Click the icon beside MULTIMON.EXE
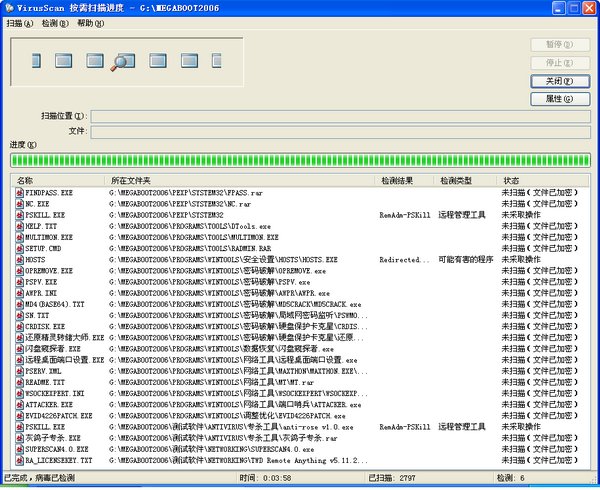Viewport: 600px width, 490px height. pyautogui.click(x=19, y=236)
